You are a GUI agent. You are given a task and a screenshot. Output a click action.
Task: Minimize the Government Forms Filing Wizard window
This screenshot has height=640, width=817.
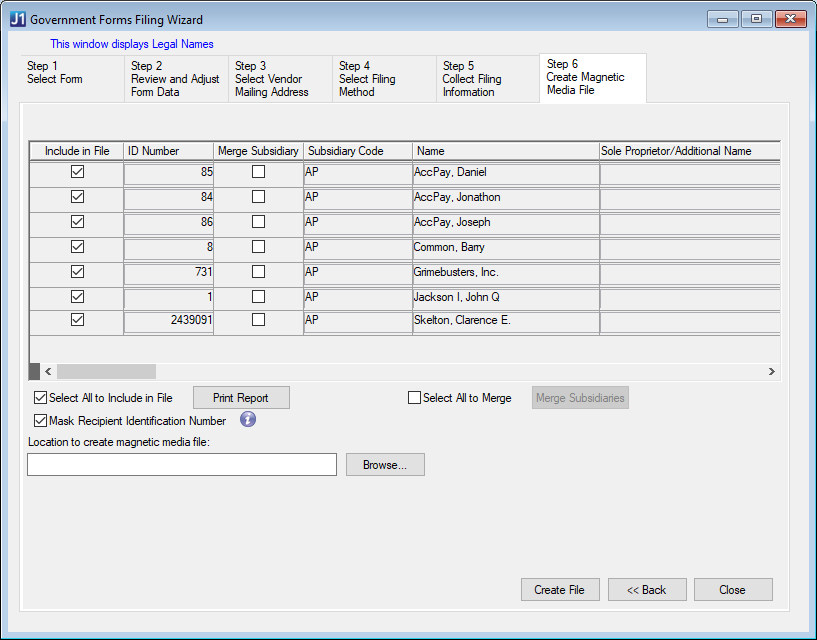tap(723, 19)
